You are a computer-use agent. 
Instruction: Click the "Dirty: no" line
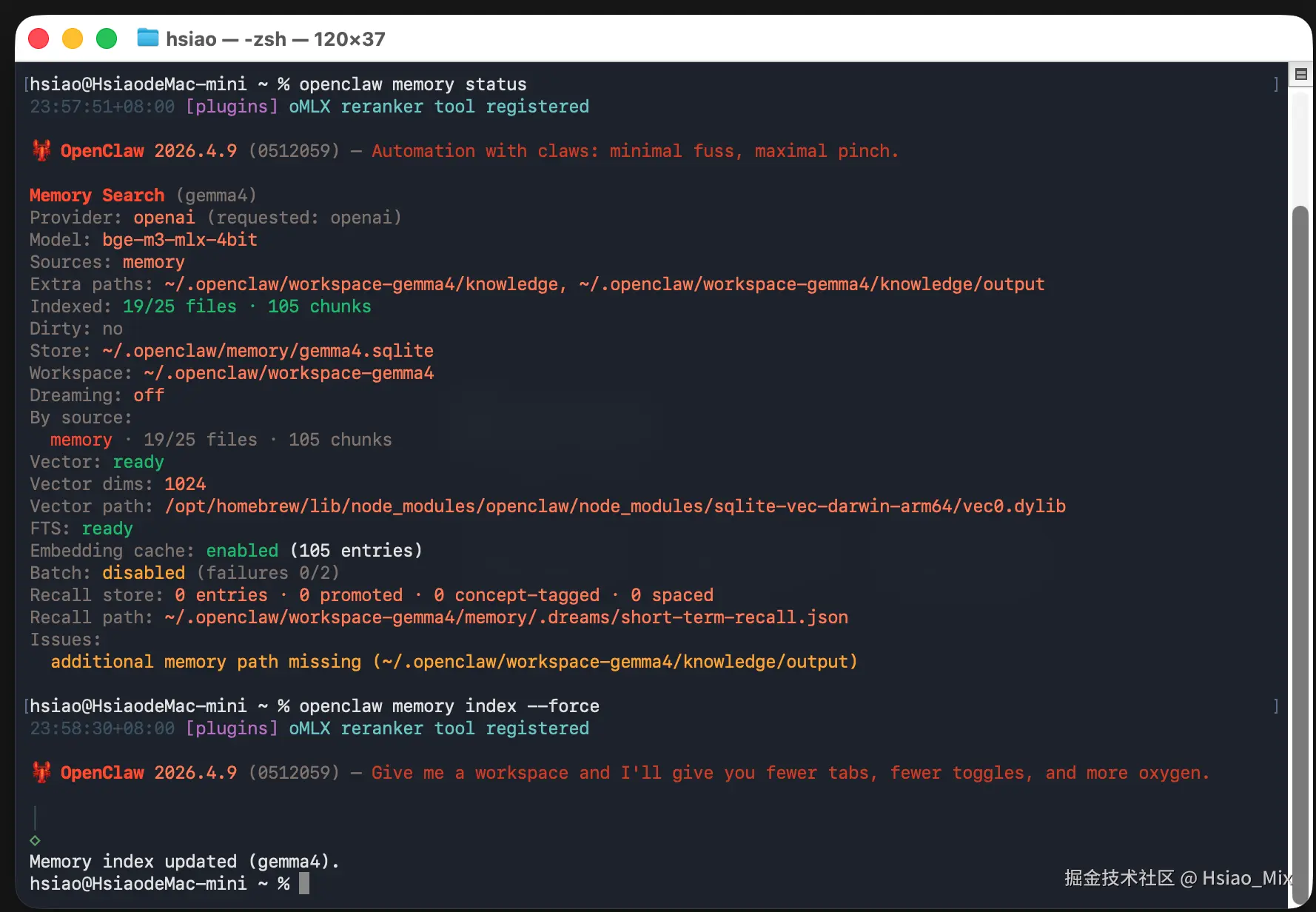(x=76, y=329)
